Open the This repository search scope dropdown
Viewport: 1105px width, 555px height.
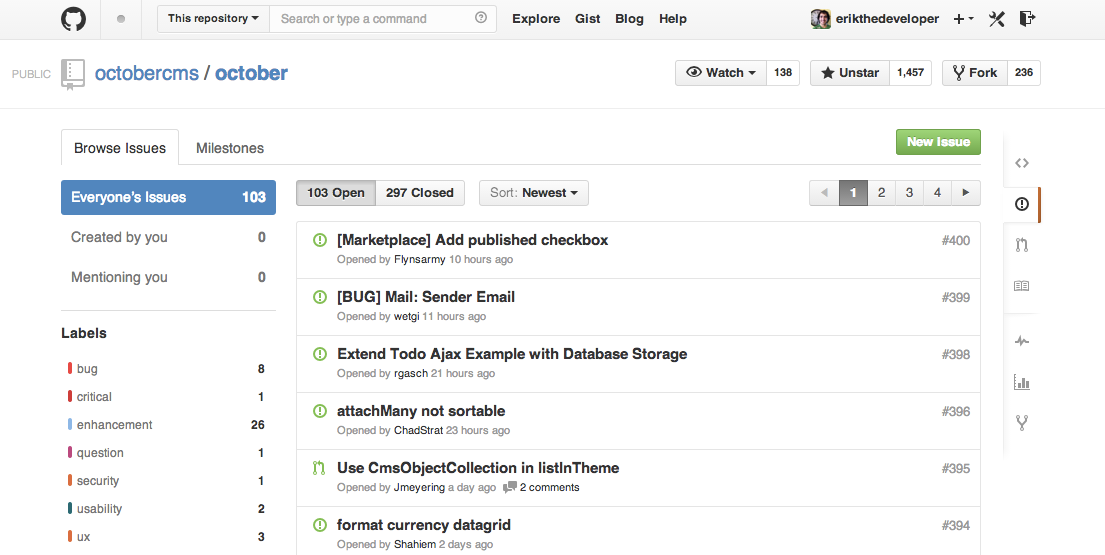click(214, 19)
